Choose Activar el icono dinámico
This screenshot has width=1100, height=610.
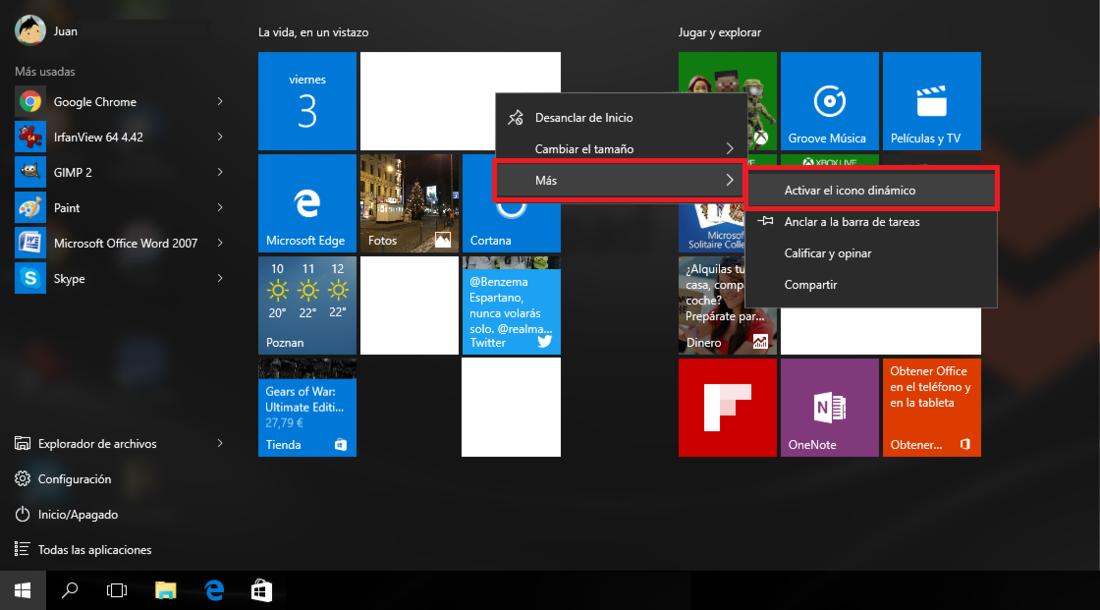pyautogui.click(x=872, y=190)
